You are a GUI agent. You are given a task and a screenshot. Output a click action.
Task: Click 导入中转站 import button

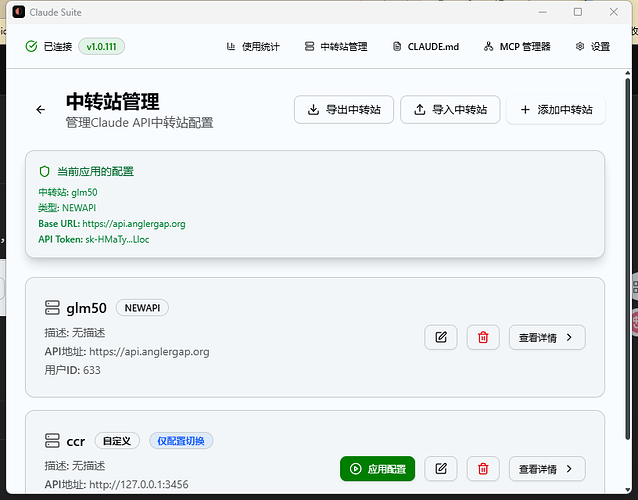point(450,109)
